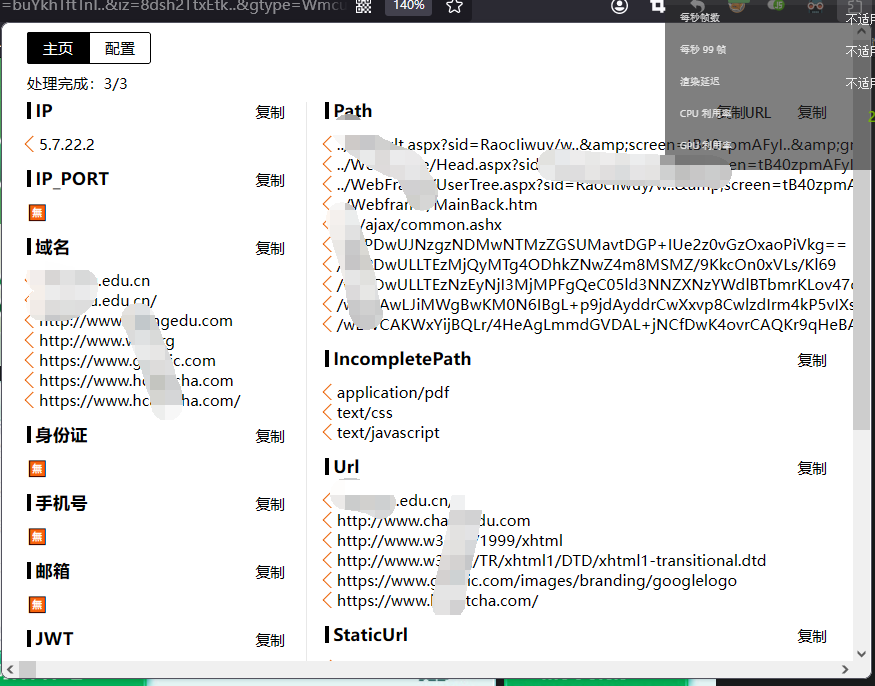
Task: Open the account profile icon in browser toolbar
Action: point(619,6)
